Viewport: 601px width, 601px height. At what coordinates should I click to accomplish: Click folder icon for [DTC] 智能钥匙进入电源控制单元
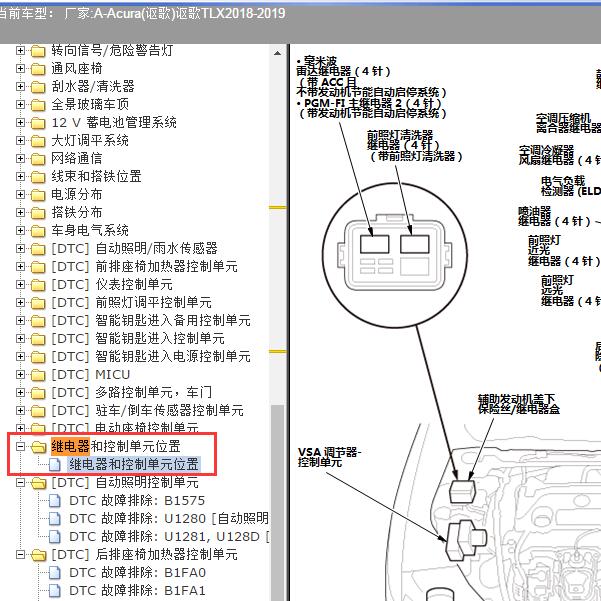38,357
